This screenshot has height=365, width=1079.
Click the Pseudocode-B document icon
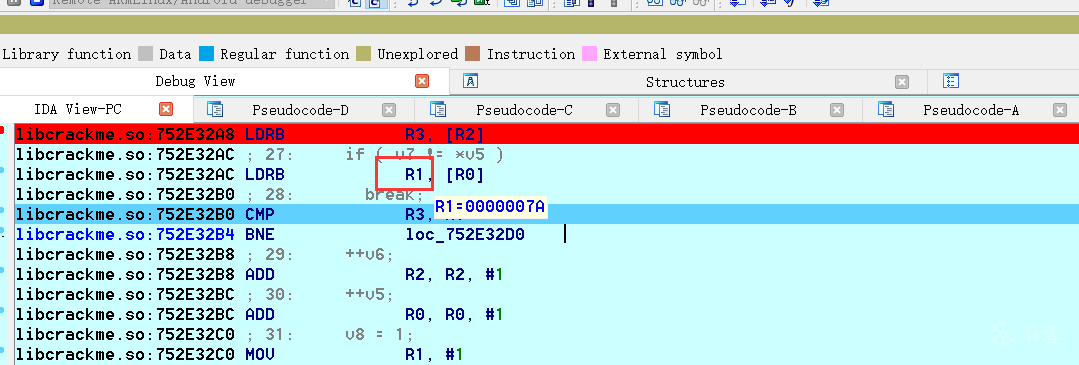(x=662, y=109)
